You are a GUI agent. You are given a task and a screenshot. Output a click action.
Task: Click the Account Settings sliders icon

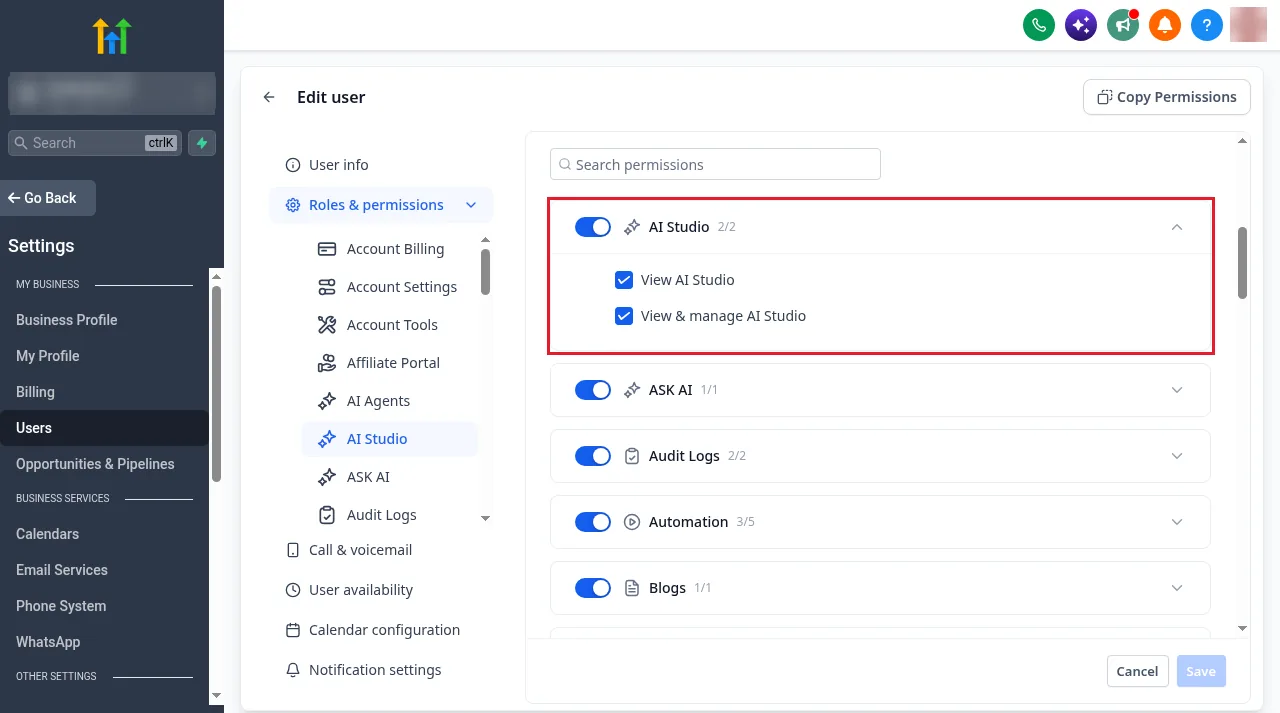[327, 287]
